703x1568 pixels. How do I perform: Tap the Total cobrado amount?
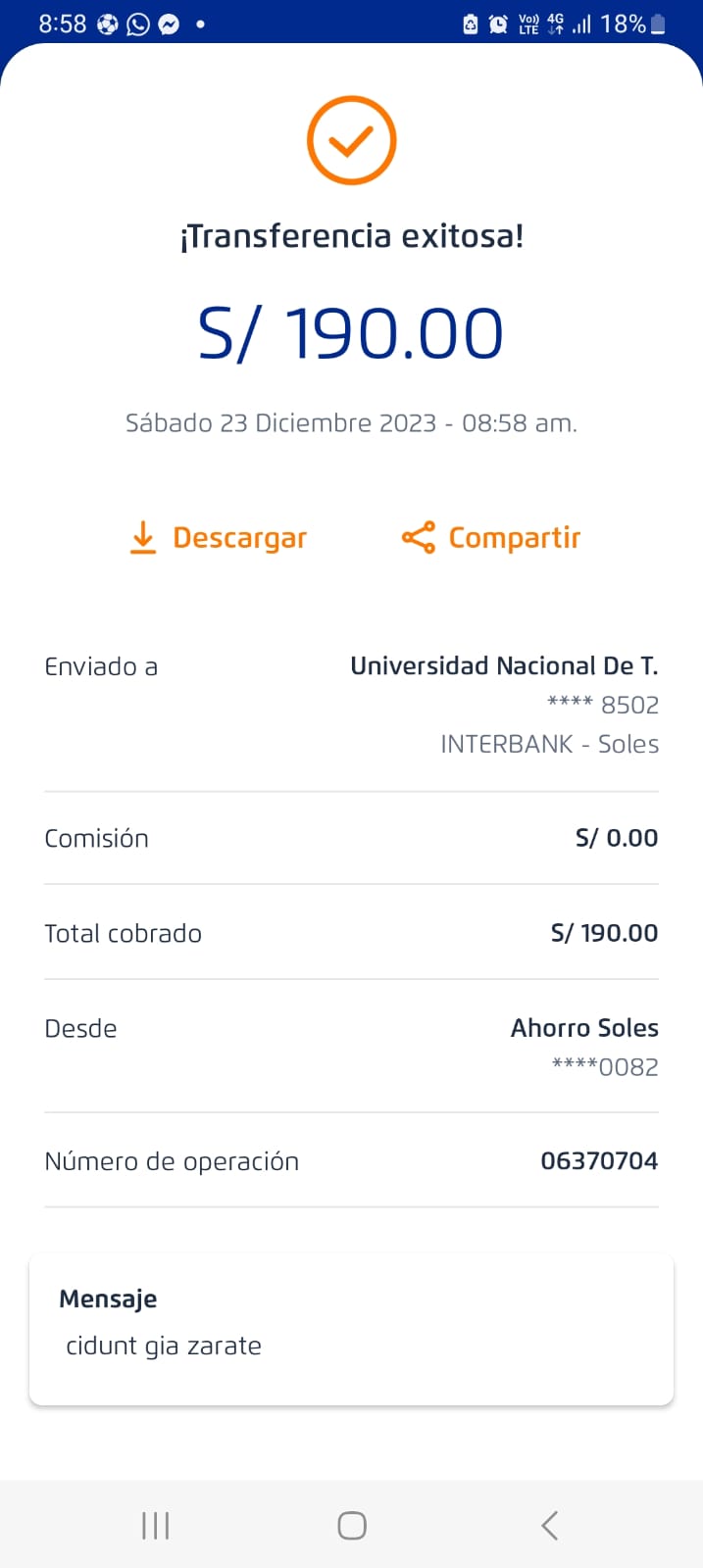(x=604, y=933)
